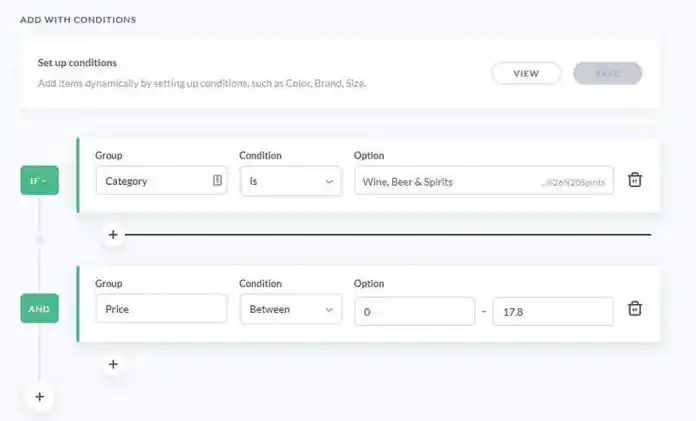Add a new condition group with bottom-left plus
This screenshot has height=421, width=696.
coord(40,397)
